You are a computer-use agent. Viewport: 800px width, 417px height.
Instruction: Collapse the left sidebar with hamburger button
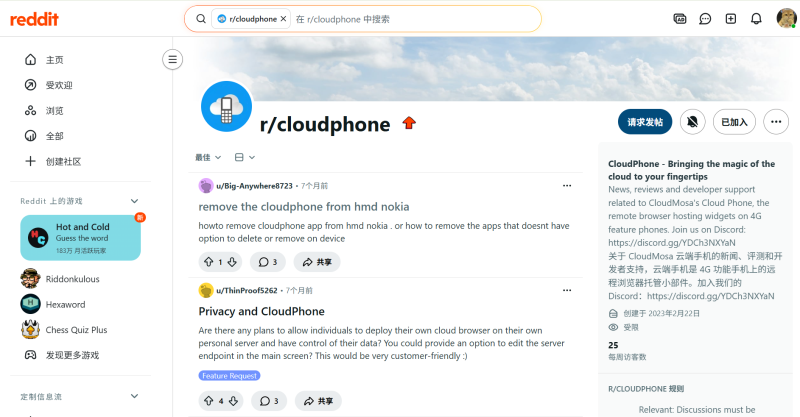(x=172, y=60)
